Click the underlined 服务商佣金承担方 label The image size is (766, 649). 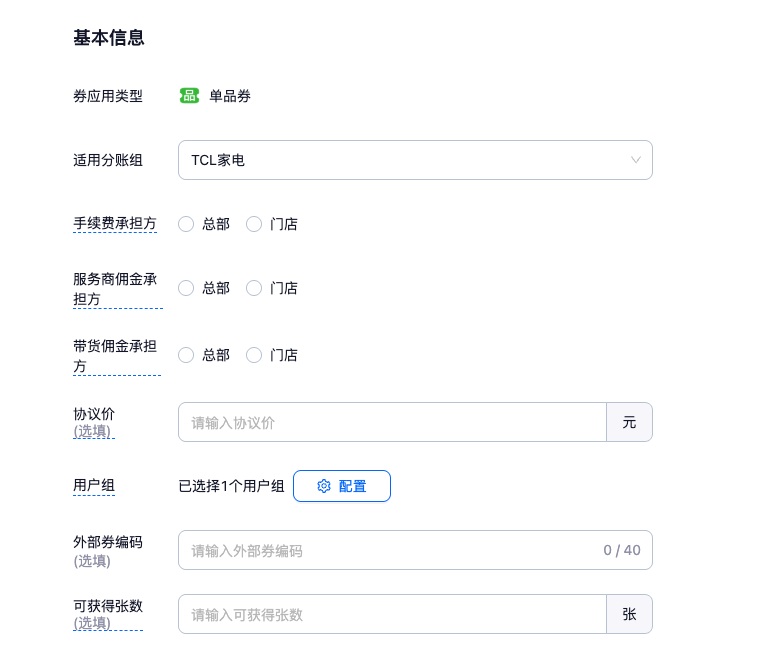click(115, 289)
